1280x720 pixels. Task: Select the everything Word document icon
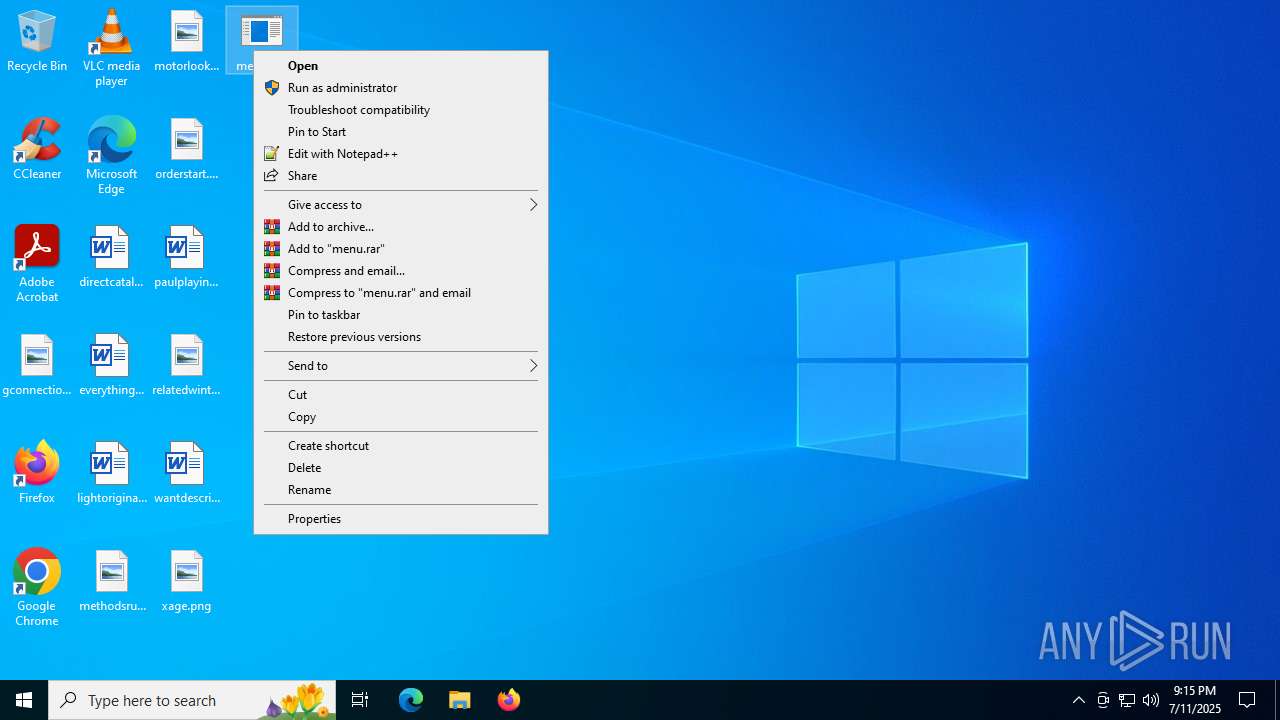click(111, 366)
